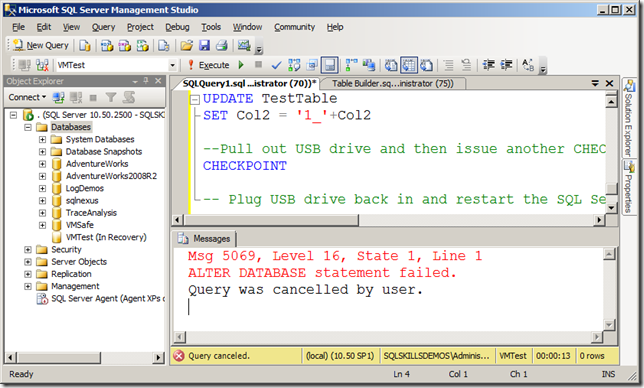Viewport: 644px width, 388px height.
Task: Open the Activity Monitor icon
Action: pos(244,45)
